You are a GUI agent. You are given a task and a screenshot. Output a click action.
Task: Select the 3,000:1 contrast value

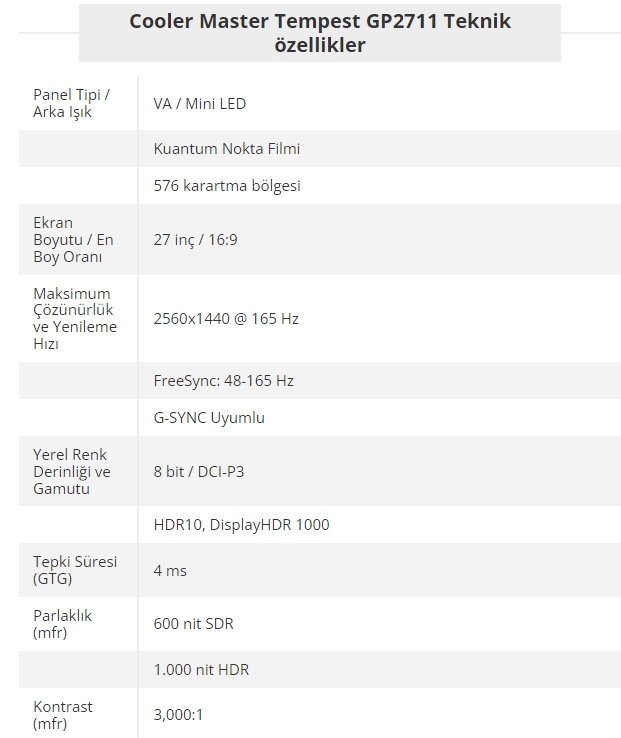pyautogui.click(x=178, y=715)
